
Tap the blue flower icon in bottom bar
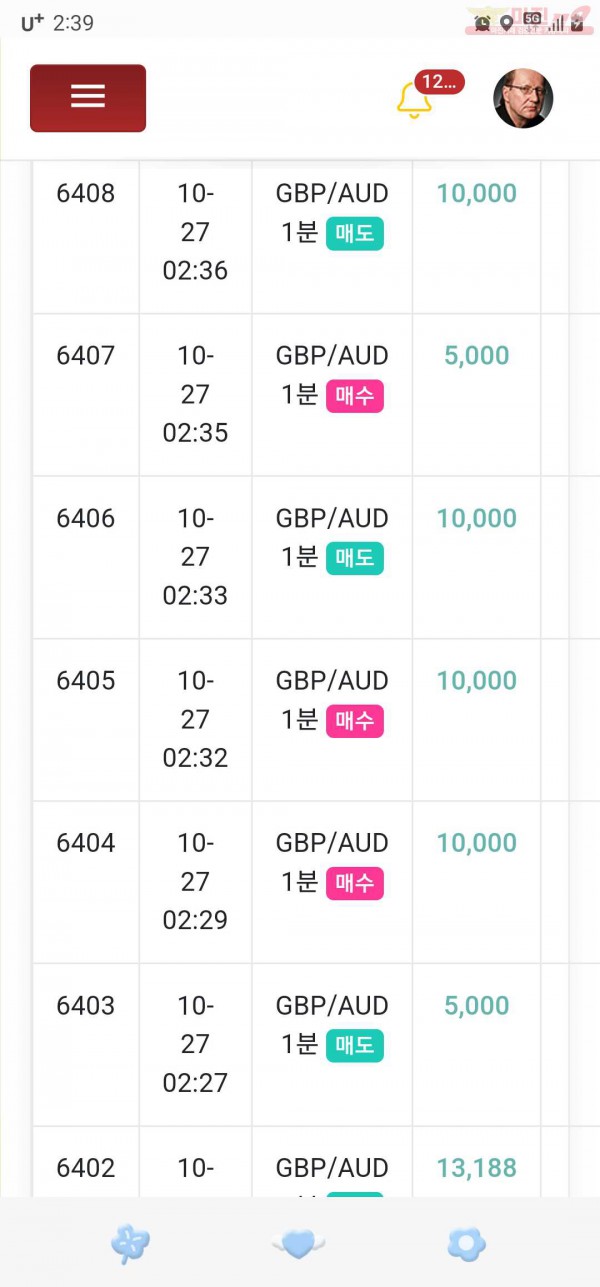pos(466,1244)
